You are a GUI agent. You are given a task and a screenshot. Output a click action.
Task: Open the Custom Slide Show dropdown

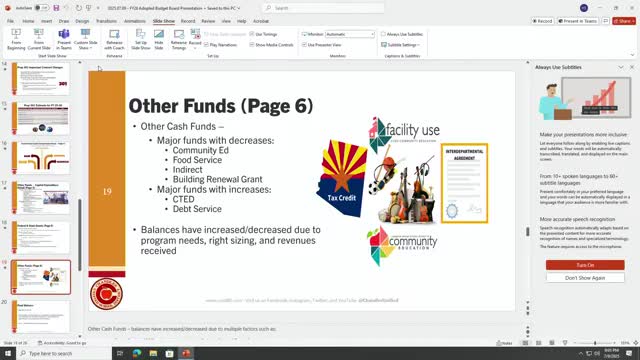pyautogui.click(x=85, y=39)
